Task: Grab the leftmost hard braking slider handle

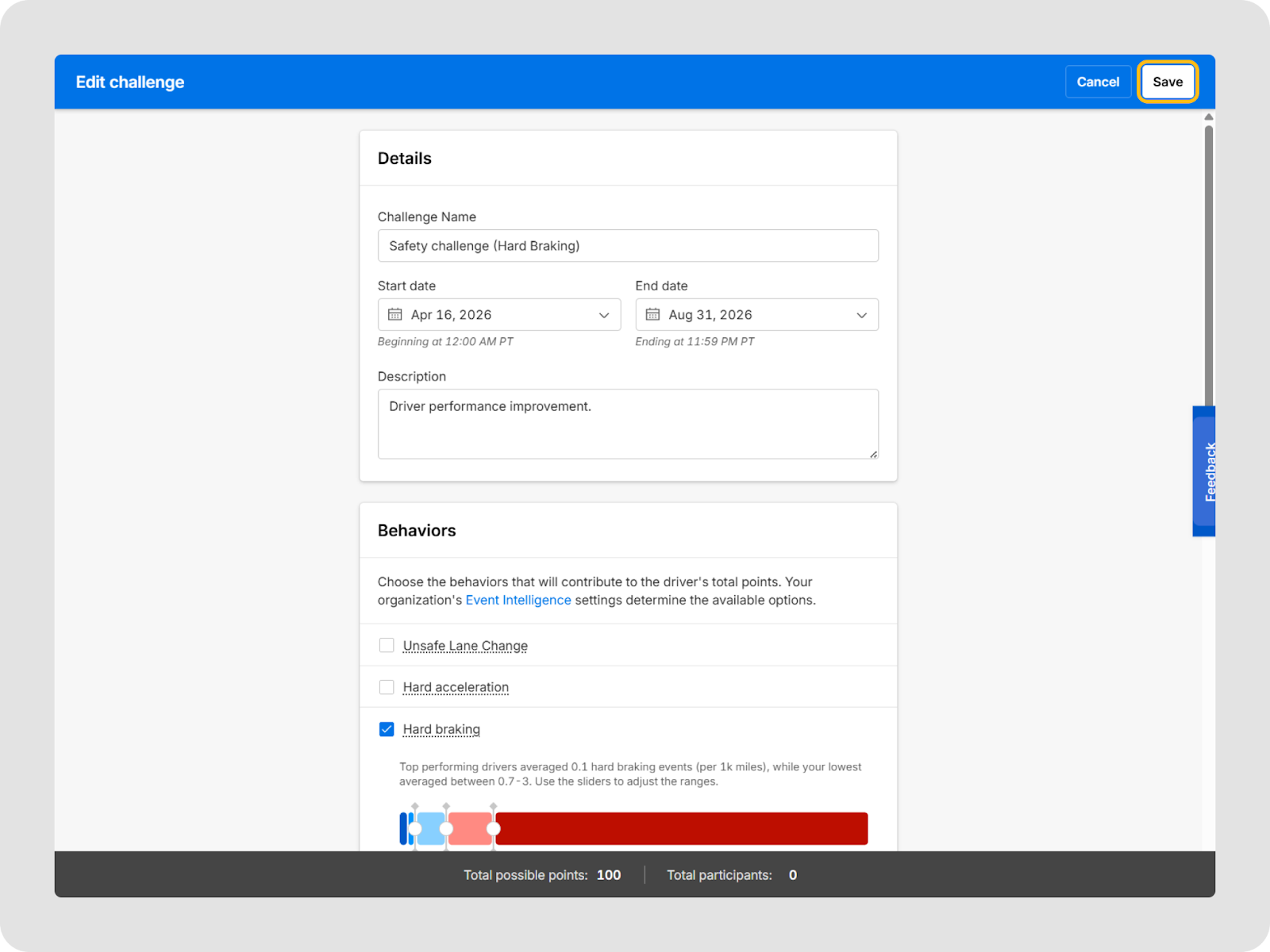Action: pos(415,828)
